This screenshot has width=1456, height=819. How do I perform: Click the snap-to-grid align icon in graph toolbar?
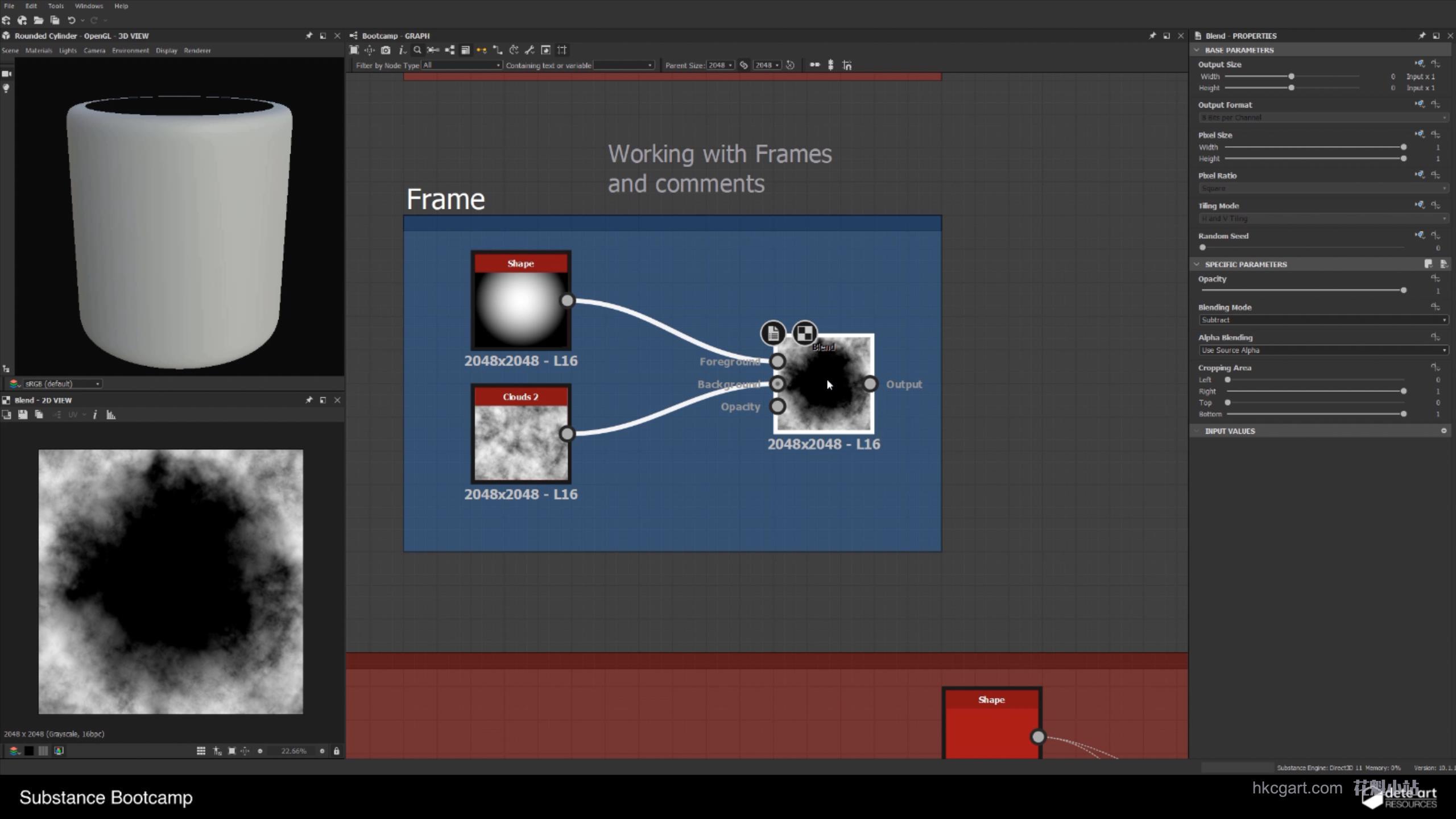pos(847,65)
